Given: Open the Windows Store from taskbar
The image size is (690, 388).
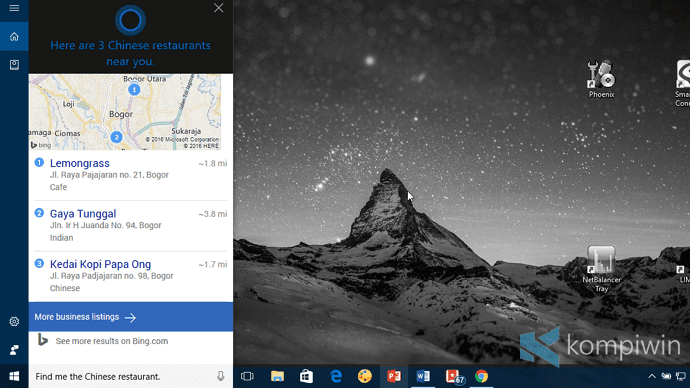Looking at the screenshot, I should coord(306,376).
